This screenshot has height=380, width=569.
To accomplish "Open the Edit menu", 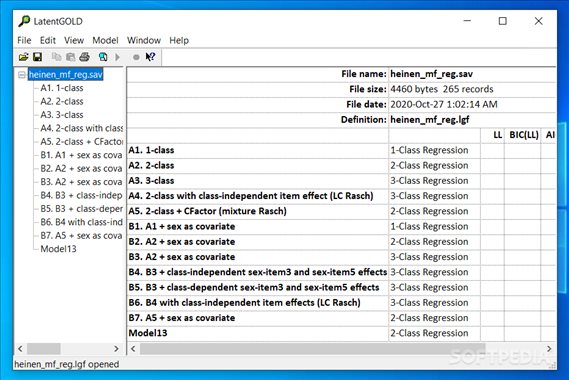I will (48, 40).
